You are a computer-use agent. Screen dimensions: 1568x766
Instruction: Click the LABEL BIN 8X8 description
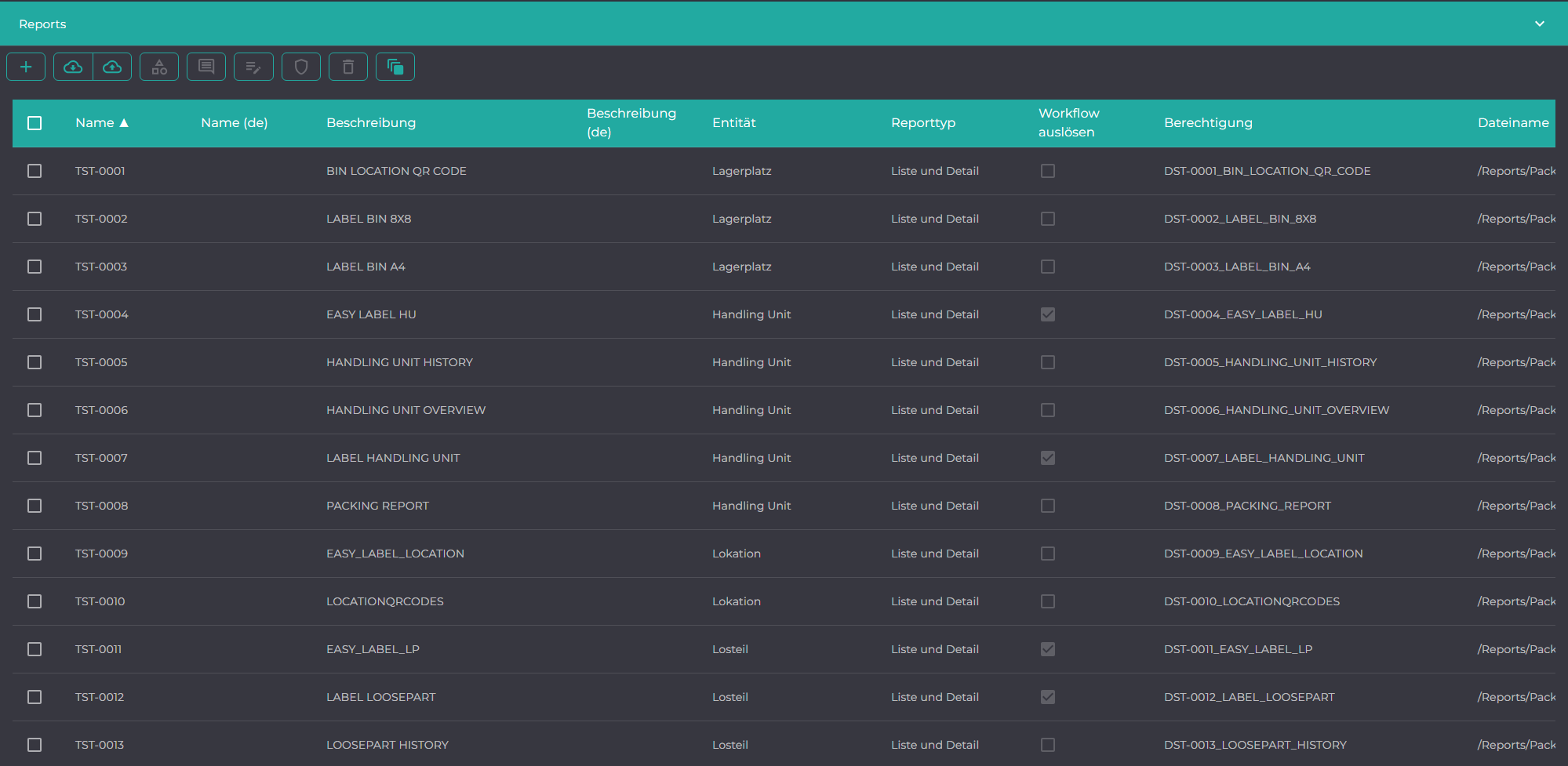[x=369, y=219]
